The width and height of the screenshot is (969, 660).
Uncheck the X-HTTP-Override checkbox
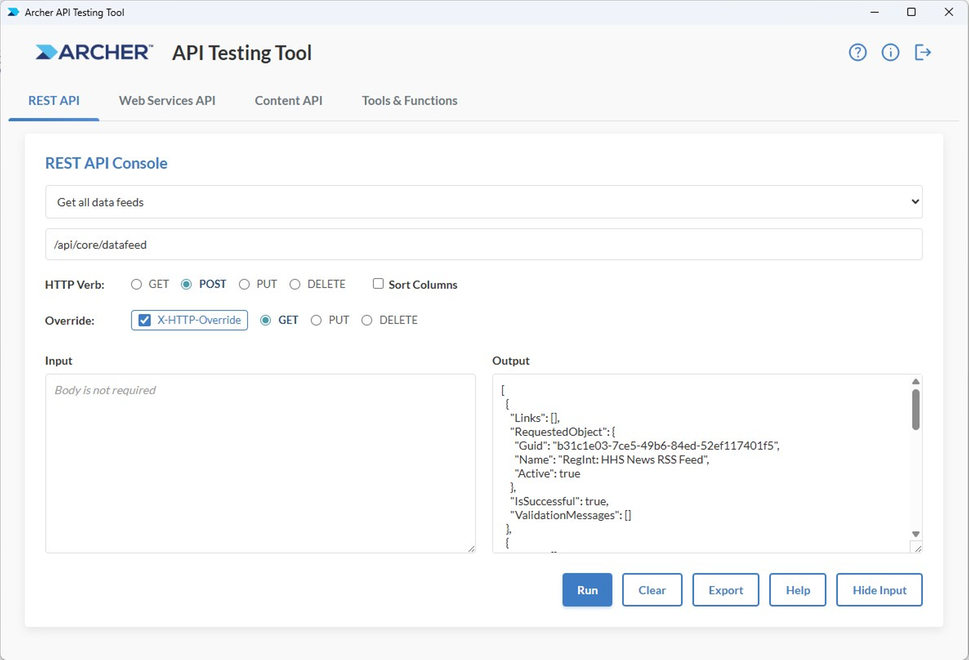coord(145,320)
